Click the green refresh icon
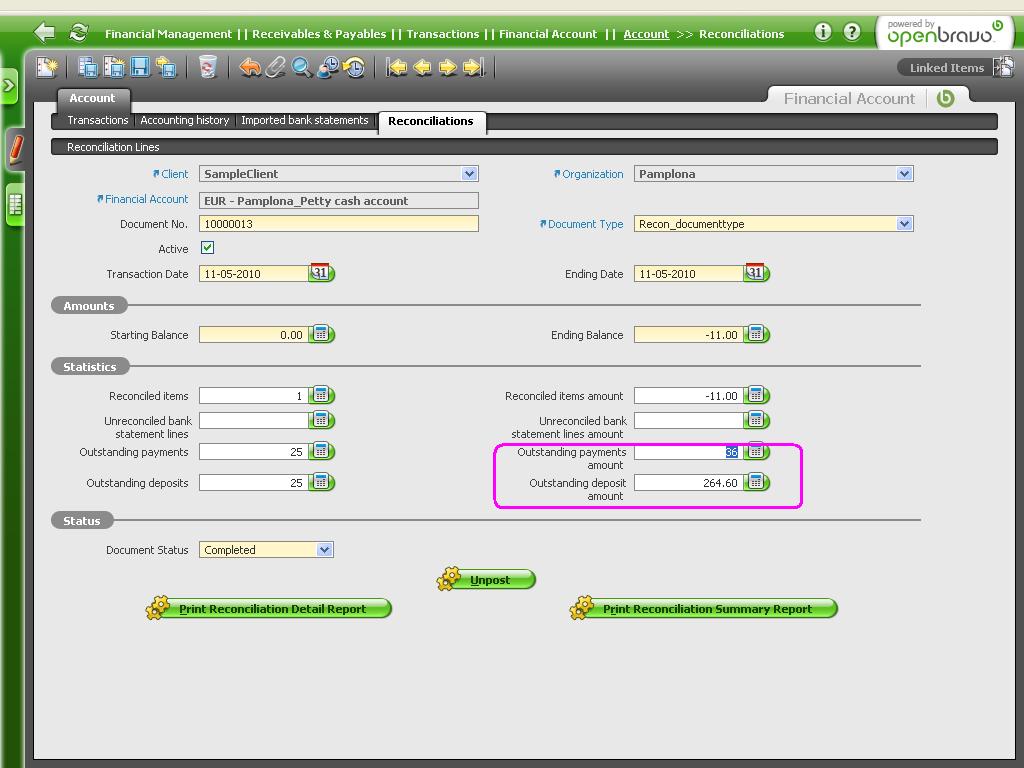Image resolution: width=1024 pixels, height=768 pixels. (78, 32)
